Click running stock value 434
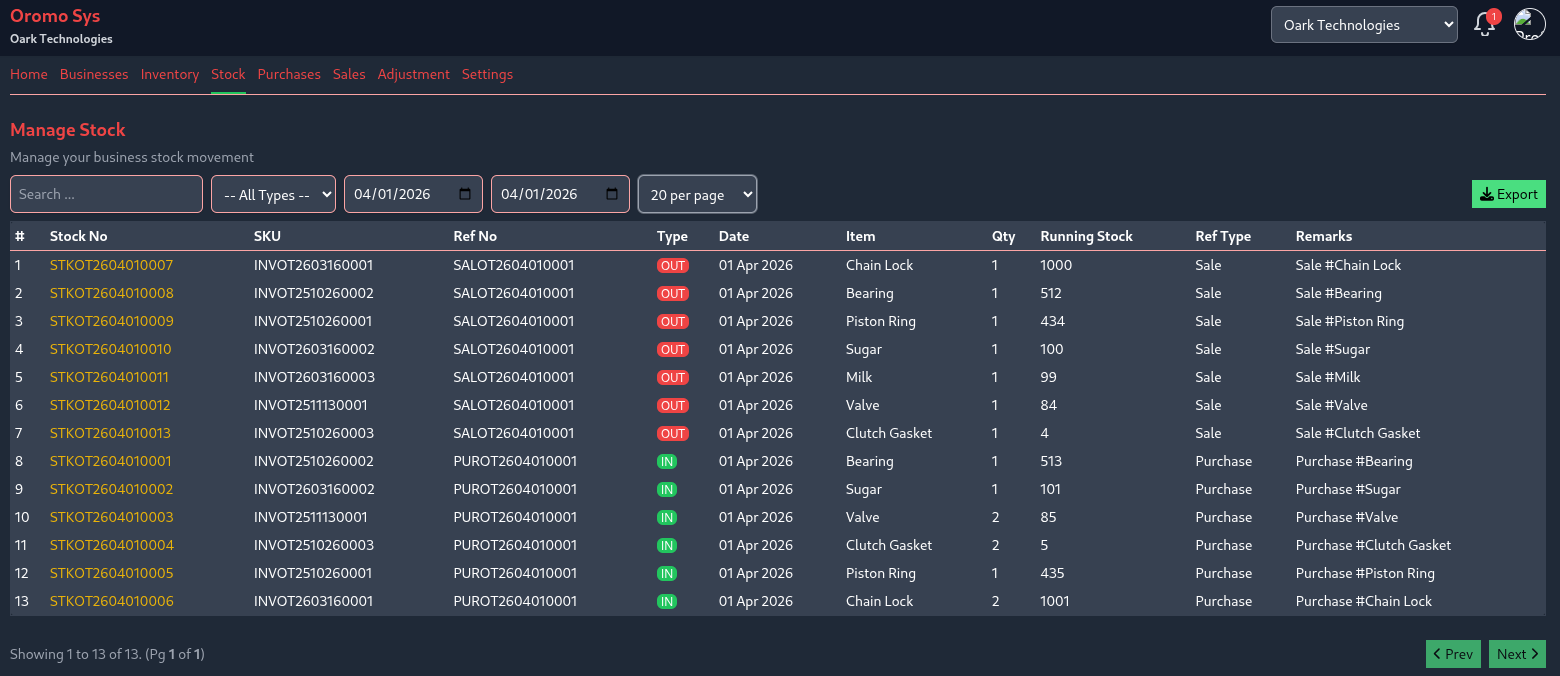This screenshot has width=1560, height=676. click(1053, 321)
